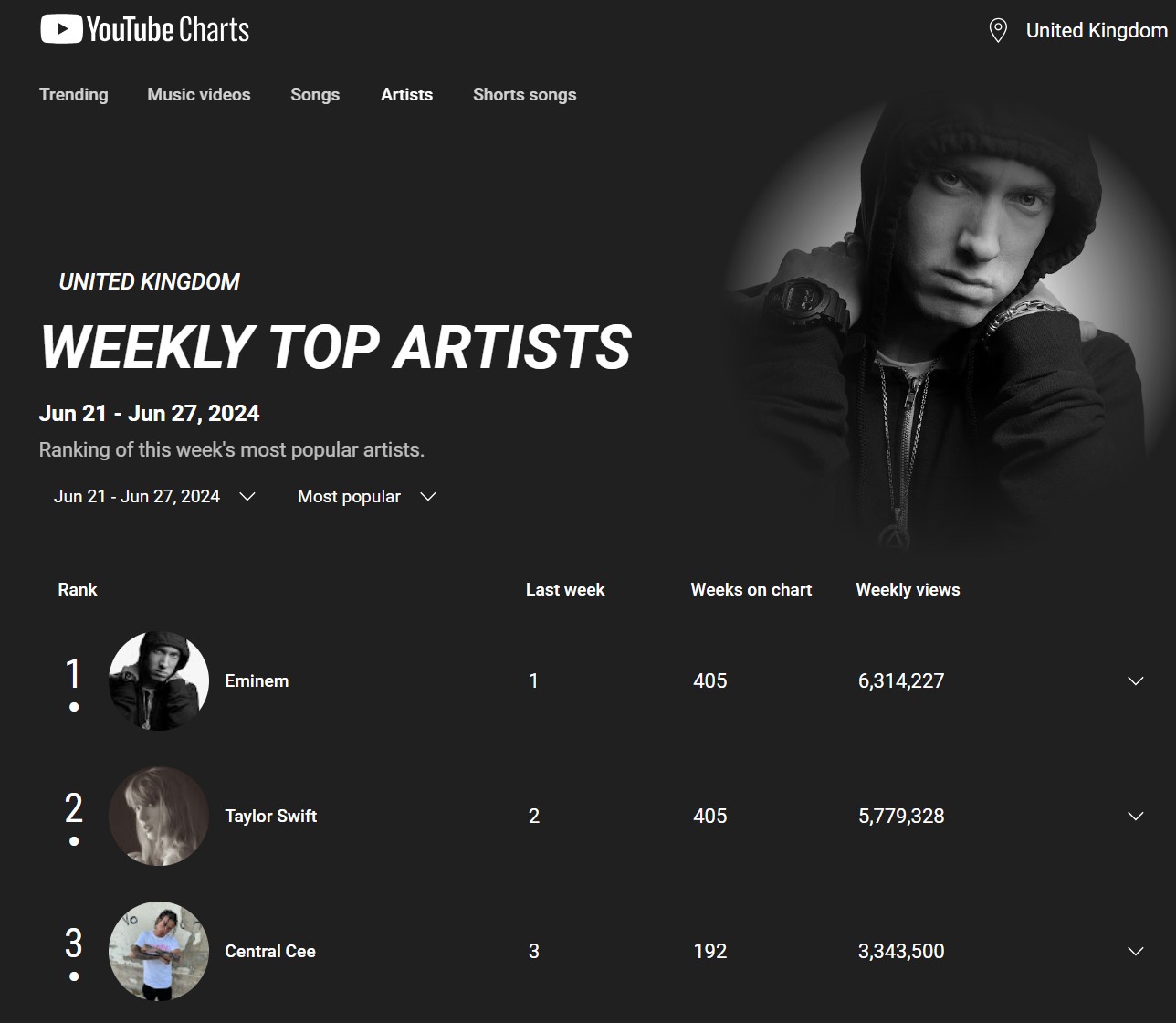Click the YouTube Charts logo
1176x1023 pixels.
click(x=144, y=29)
